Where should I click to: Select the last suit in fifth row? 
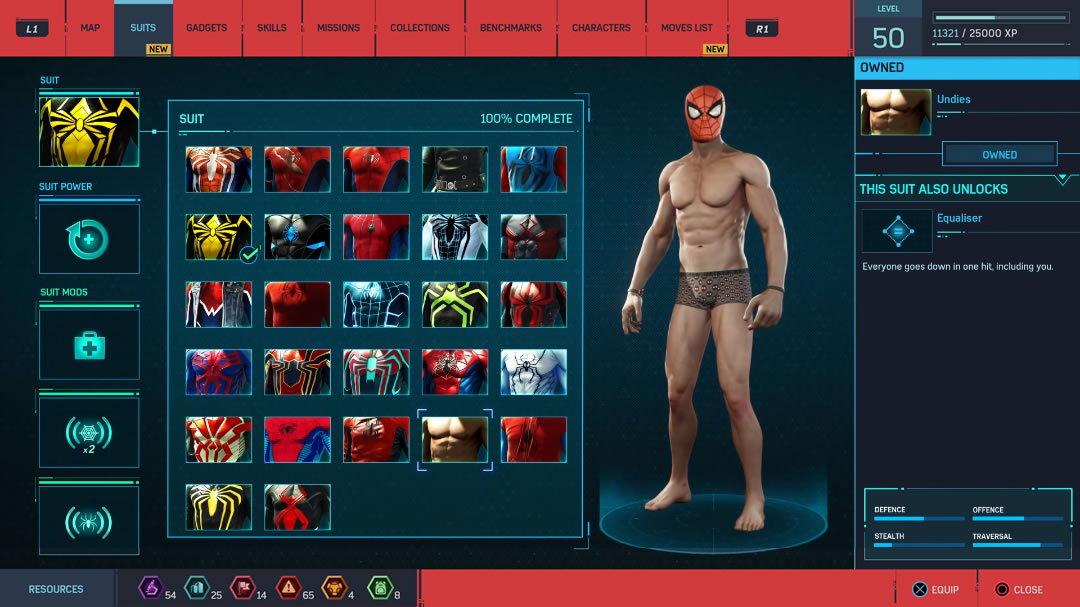coord(534,440)
